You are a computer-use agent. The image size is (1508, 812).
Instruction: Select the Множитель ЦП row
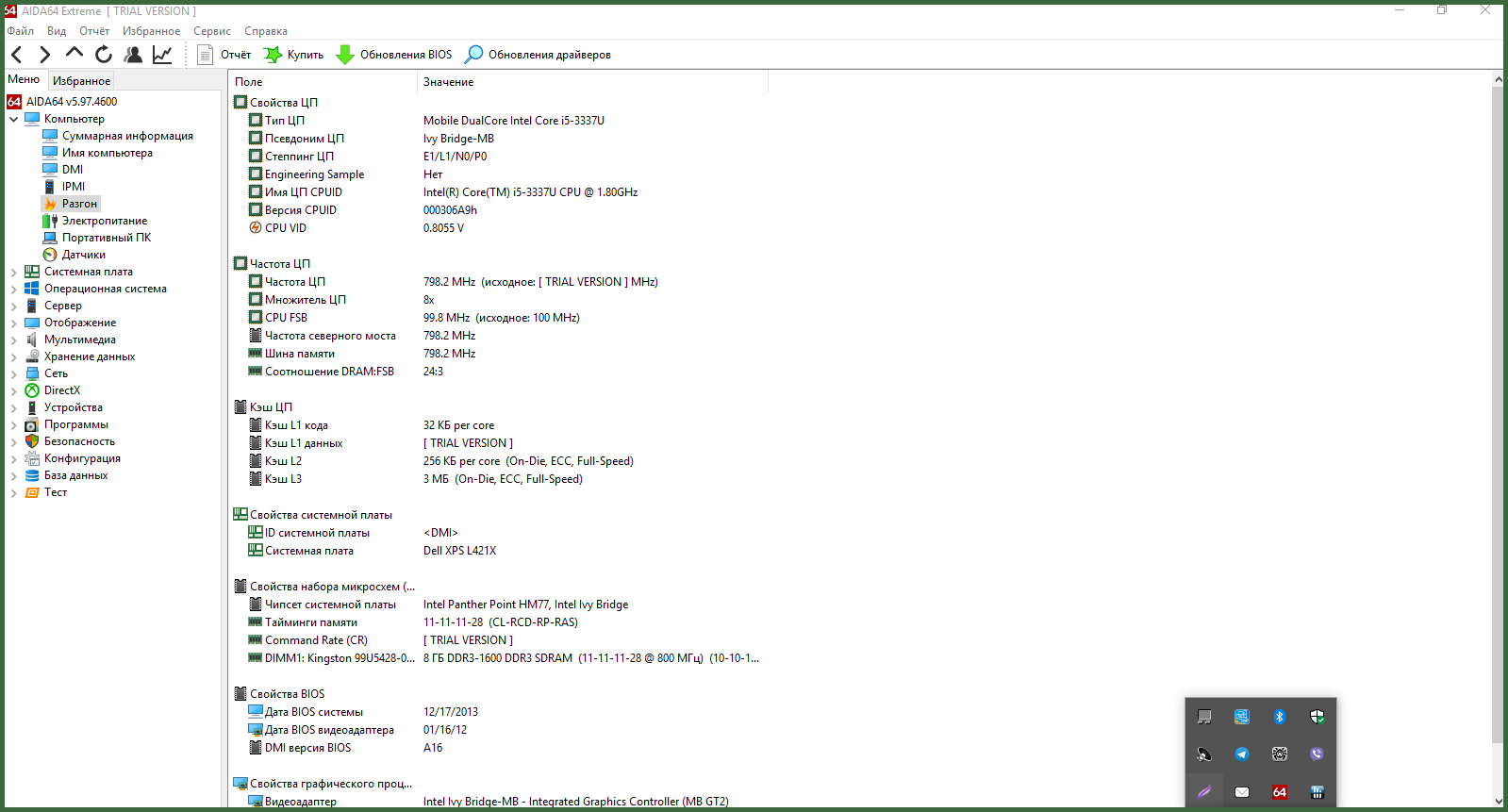pos(498,300)
